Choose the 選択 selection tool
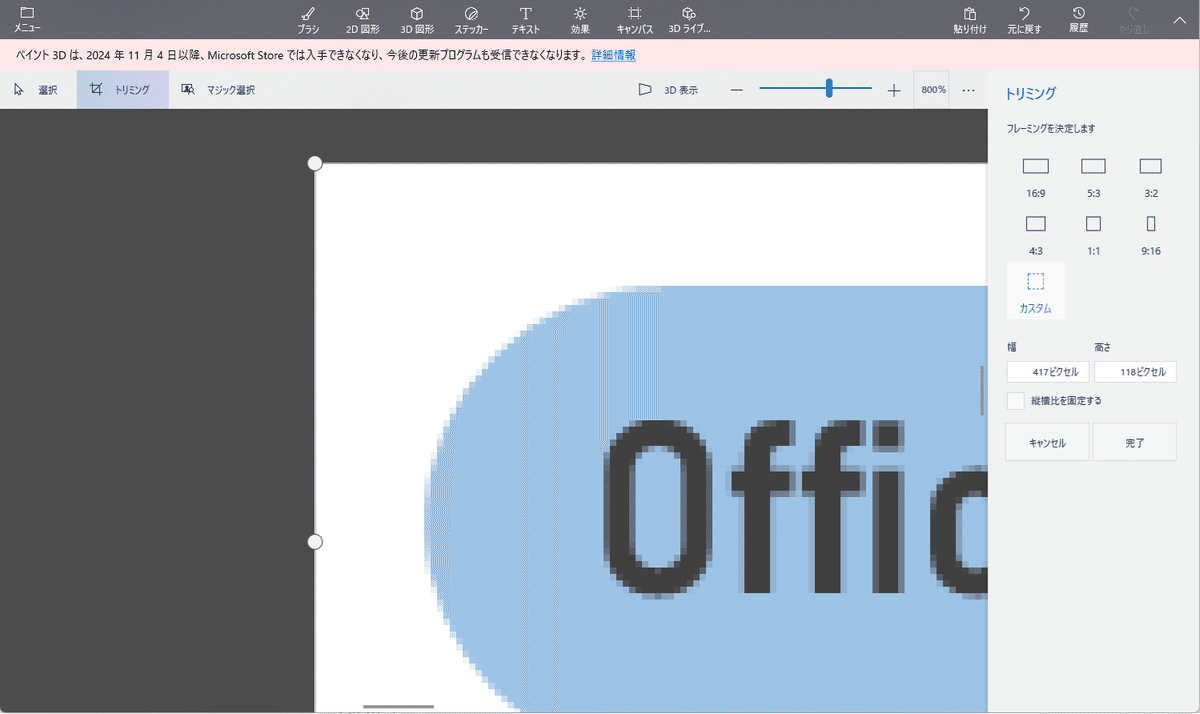Viewport: 1200px width, 714px height. tap(37, 90)
